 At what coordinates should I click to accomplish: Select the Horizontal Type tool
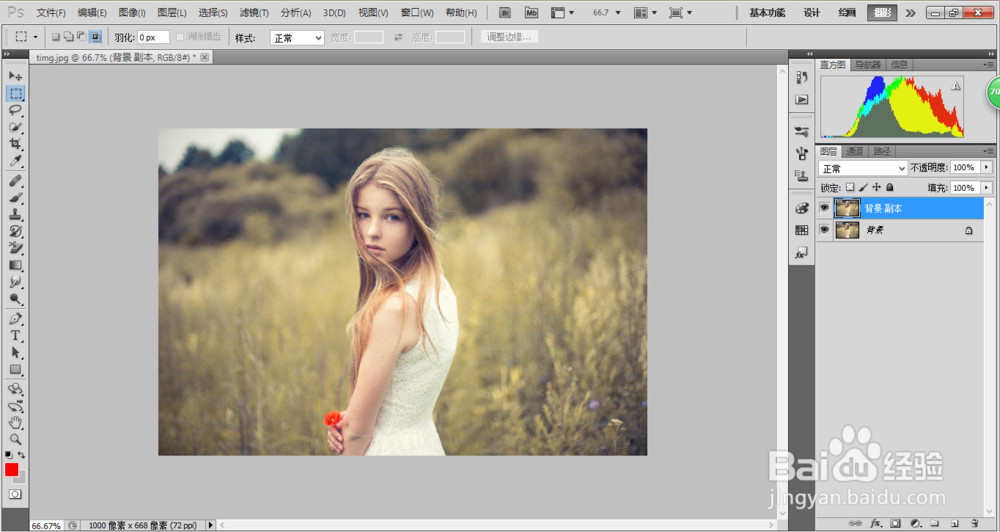(15, 336)
